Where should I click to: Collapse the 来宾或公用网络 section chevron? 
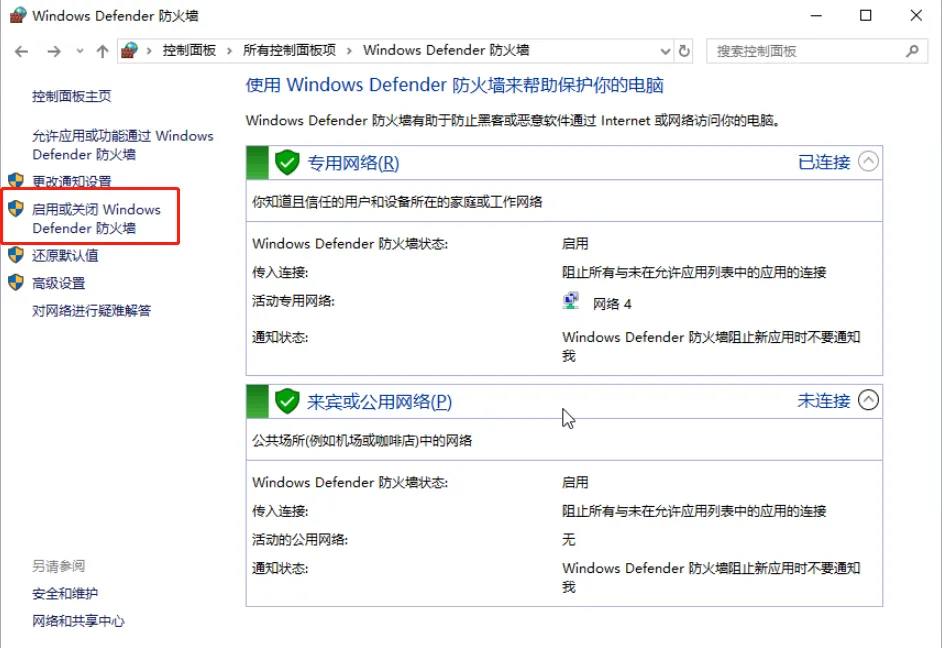[869, 401]
